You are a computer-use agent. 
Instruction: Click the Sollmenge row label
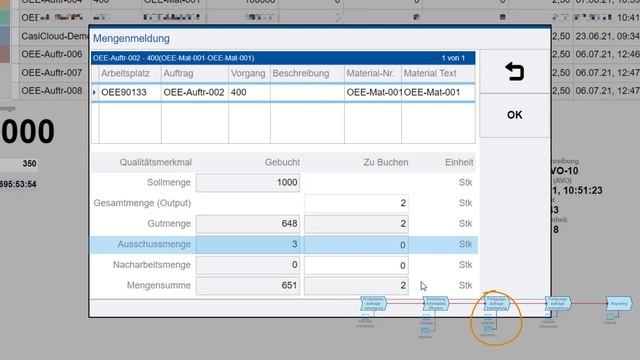pos(169,182)
